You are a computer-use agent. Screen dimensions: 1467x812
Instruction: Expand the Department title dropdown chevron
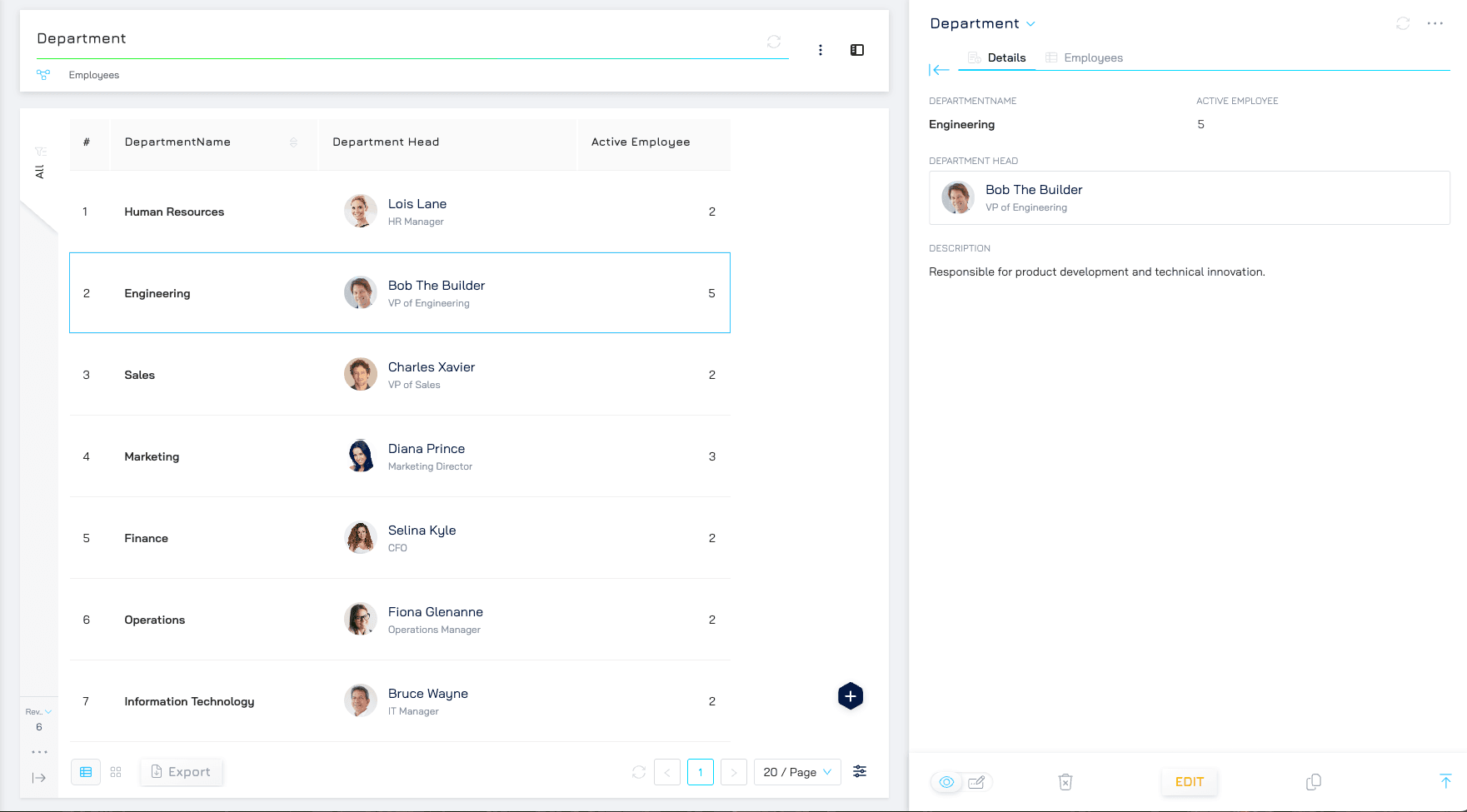[x=1030, y=24]
